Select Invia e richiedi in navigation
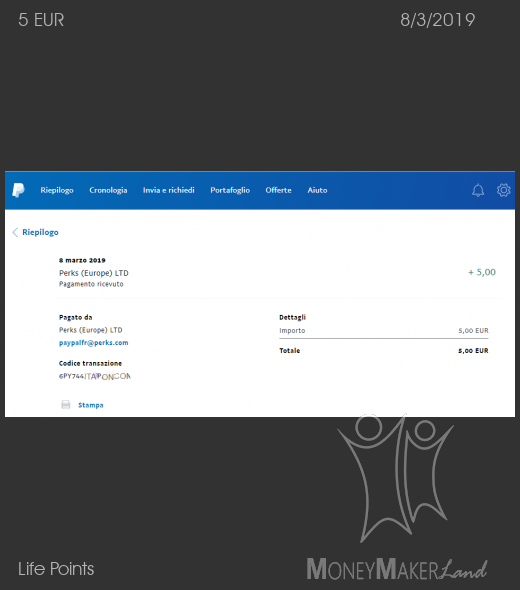Screen dimensions: 520x590 coord(169,190)
